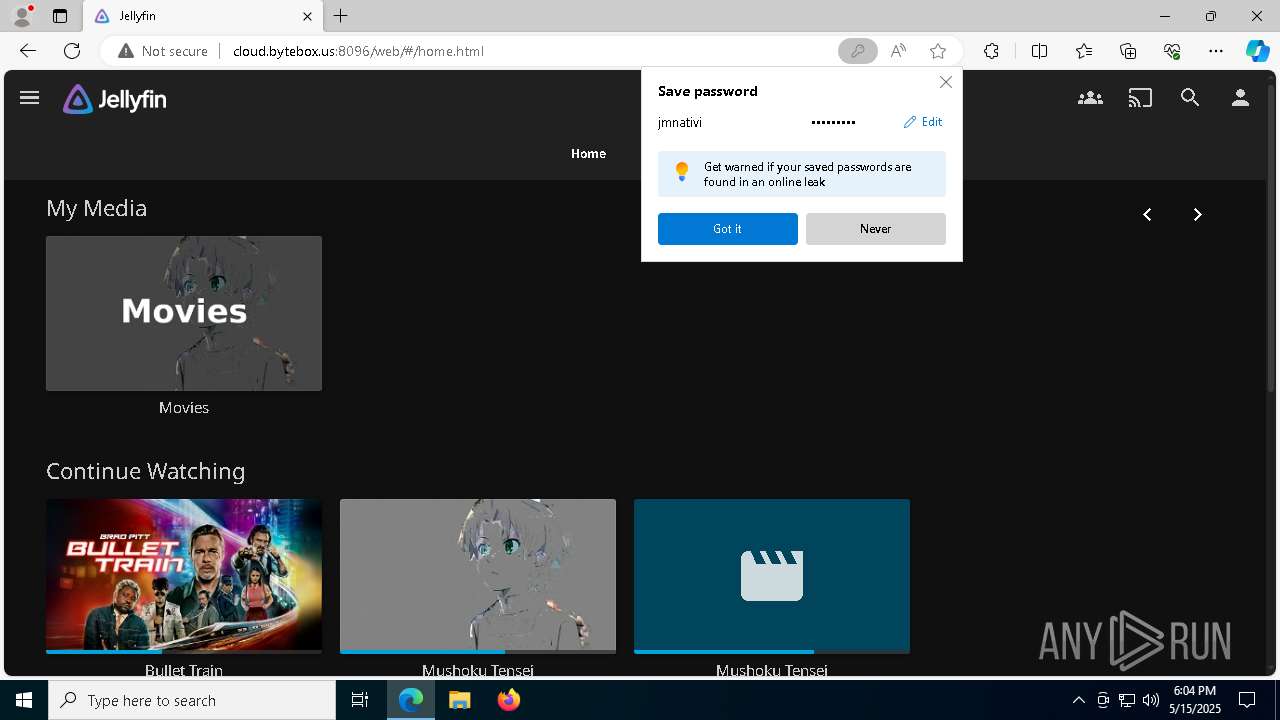Viewport: 1280px width, 720px height.
Task: Go to previous My Media items
Action: click(1147, 214)
